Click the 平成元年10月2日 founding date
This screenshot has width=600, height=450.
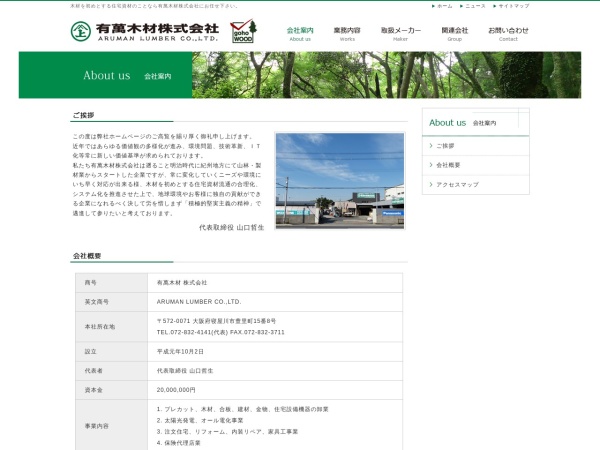tap(180, 352)
